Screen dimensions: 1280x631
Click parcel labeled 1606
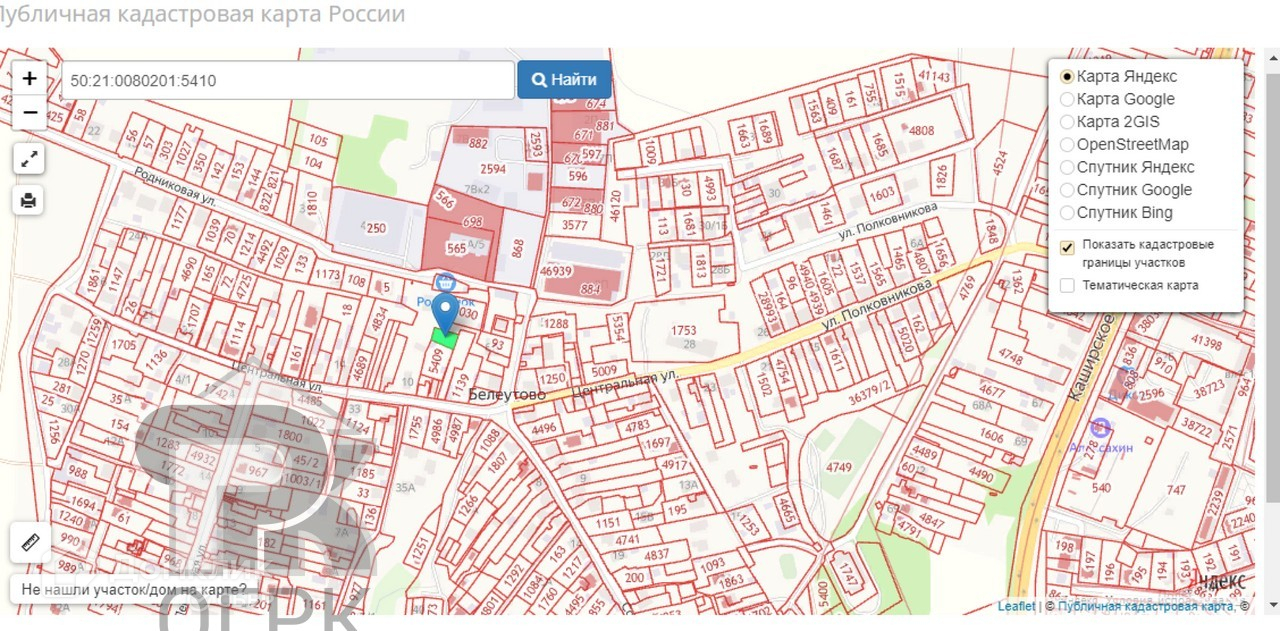(992, 437)
